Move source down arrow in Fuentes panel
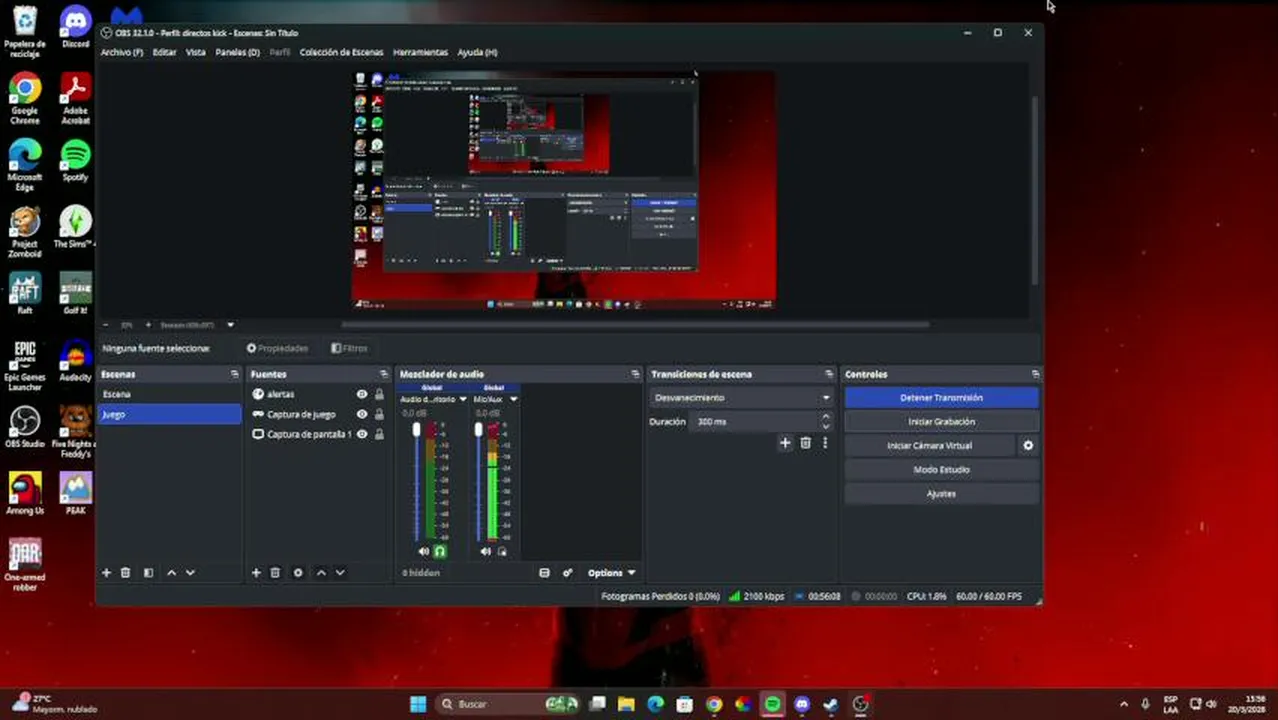The width and height of the screenshot is (1278, 720). click(x=340, y=573)
